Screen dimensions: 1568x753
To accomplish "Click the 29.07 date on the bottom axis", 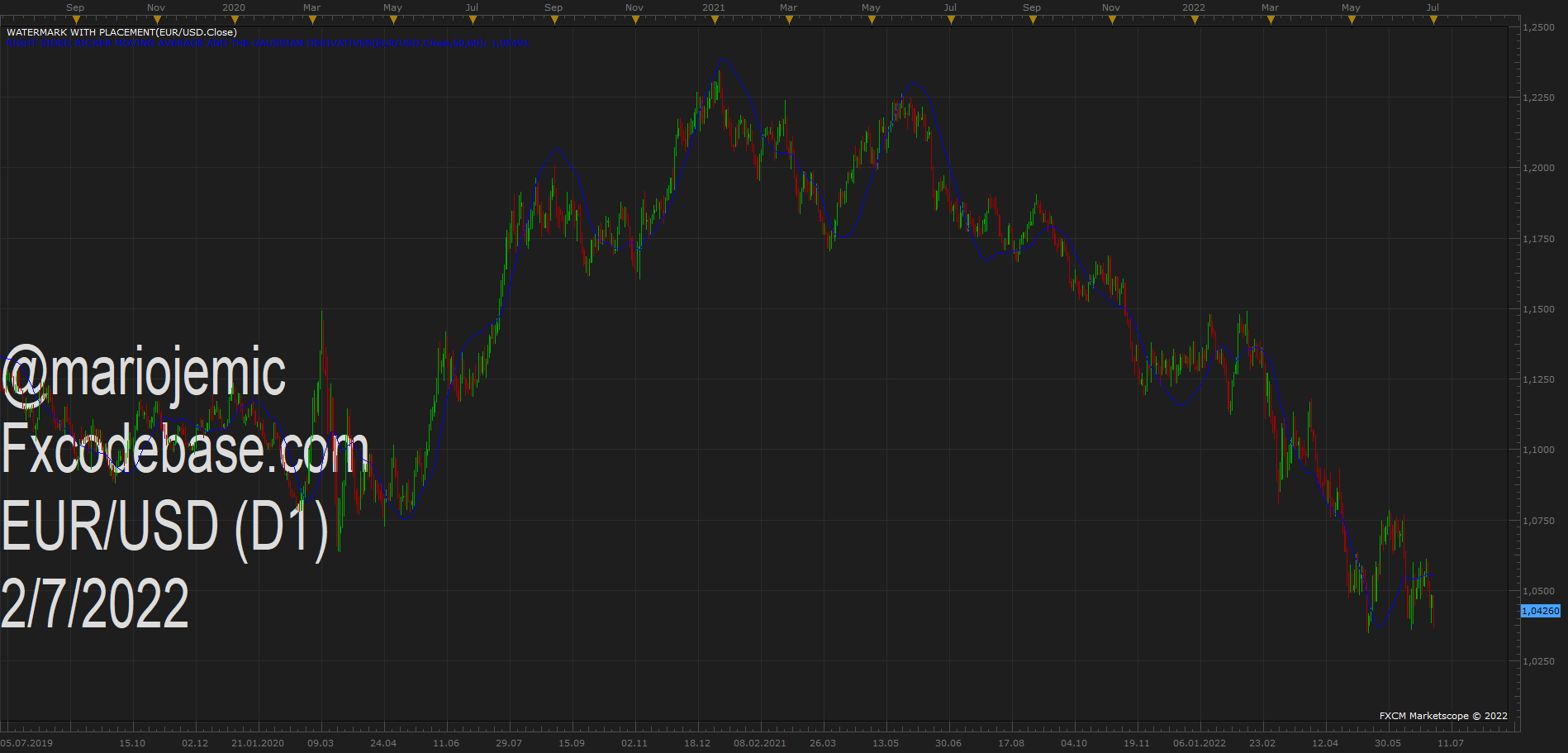I will pyautogui.click(x=509, y=743).
